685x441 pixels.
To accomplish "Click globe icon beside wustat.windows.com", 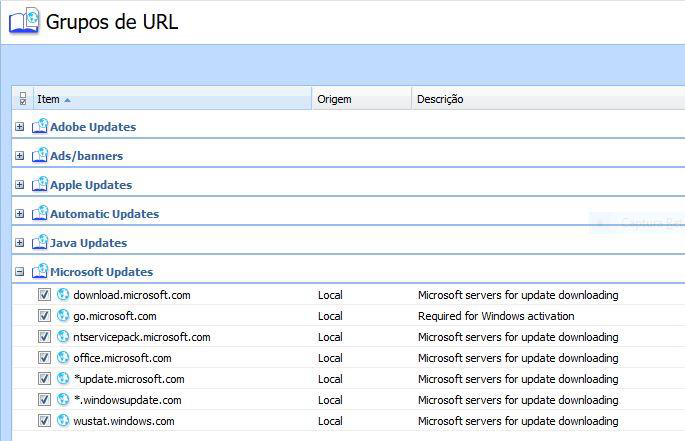I will coord(63,420).
